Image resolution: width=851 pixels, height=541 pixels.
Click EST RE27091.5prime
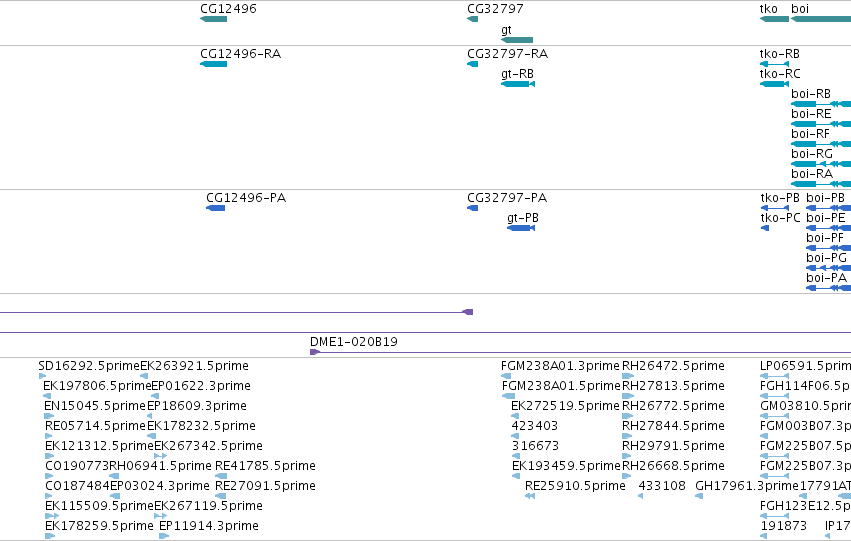click(265, 487)
